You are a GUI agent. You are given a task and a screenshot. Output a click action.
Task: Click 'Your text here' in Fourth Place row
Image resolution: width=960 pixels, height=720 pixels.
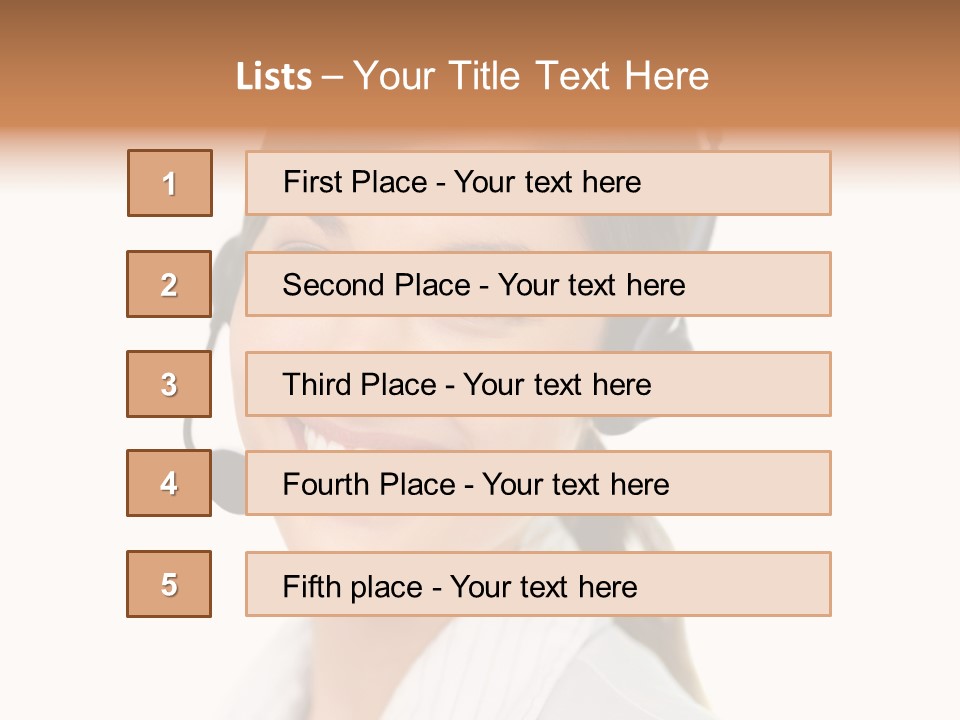576,484
